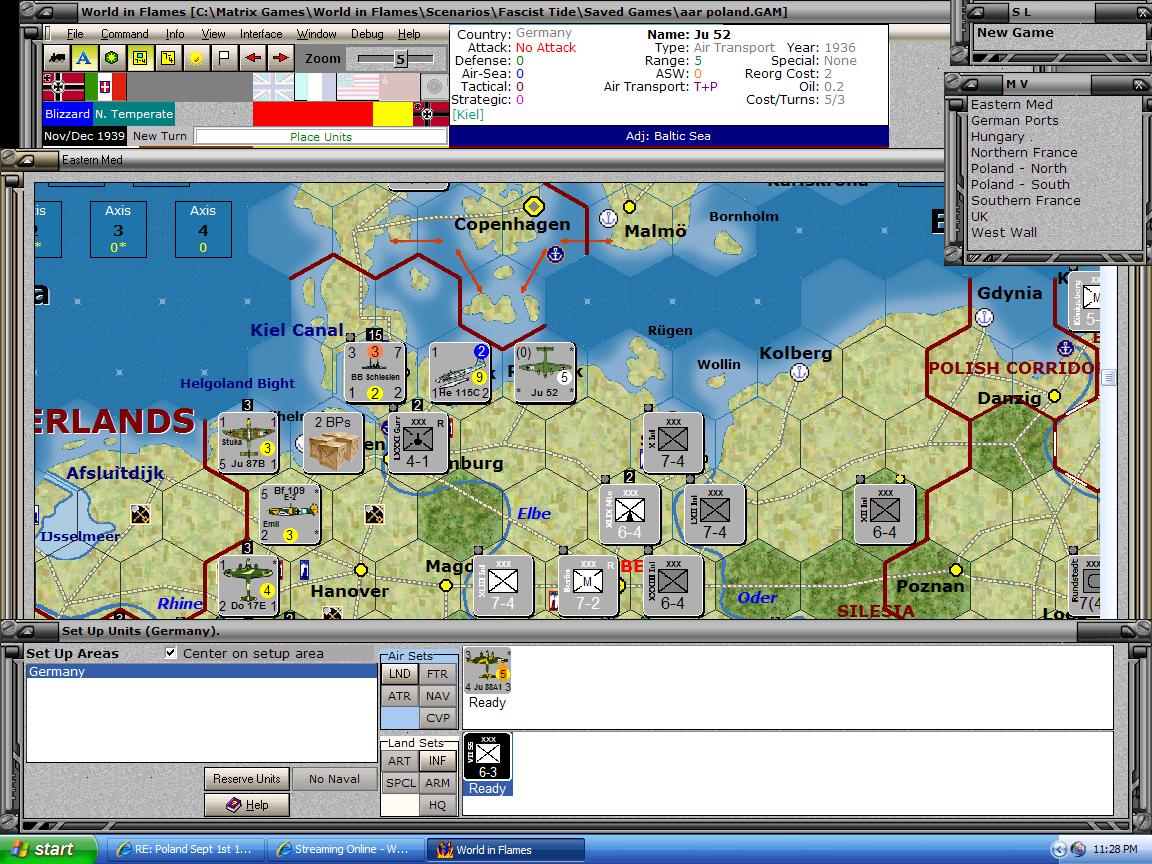
Task: Toggle the ARM land set filter
Action: coord(438,783)
